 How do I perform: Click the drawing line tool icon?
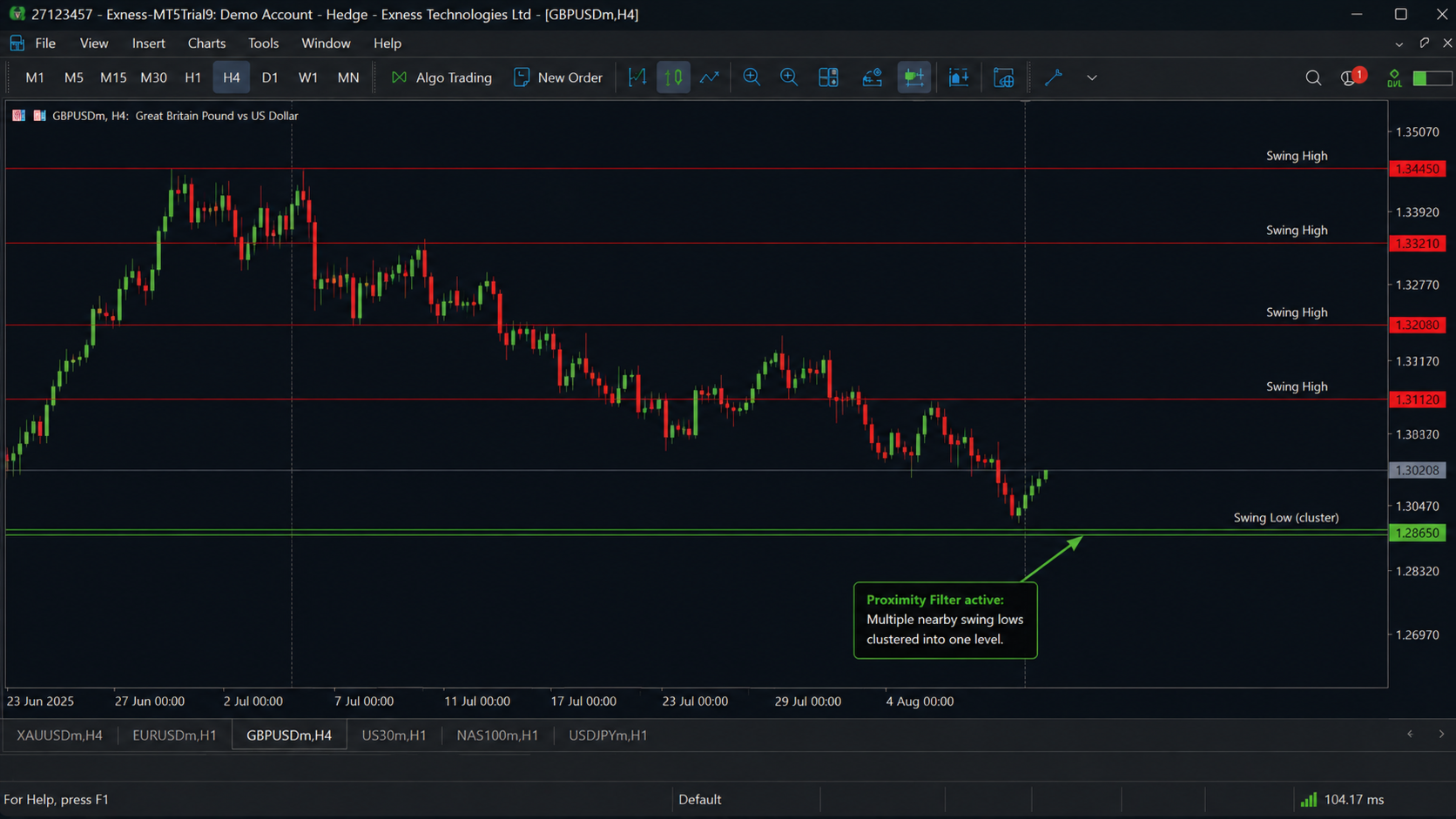point(1054,77)
